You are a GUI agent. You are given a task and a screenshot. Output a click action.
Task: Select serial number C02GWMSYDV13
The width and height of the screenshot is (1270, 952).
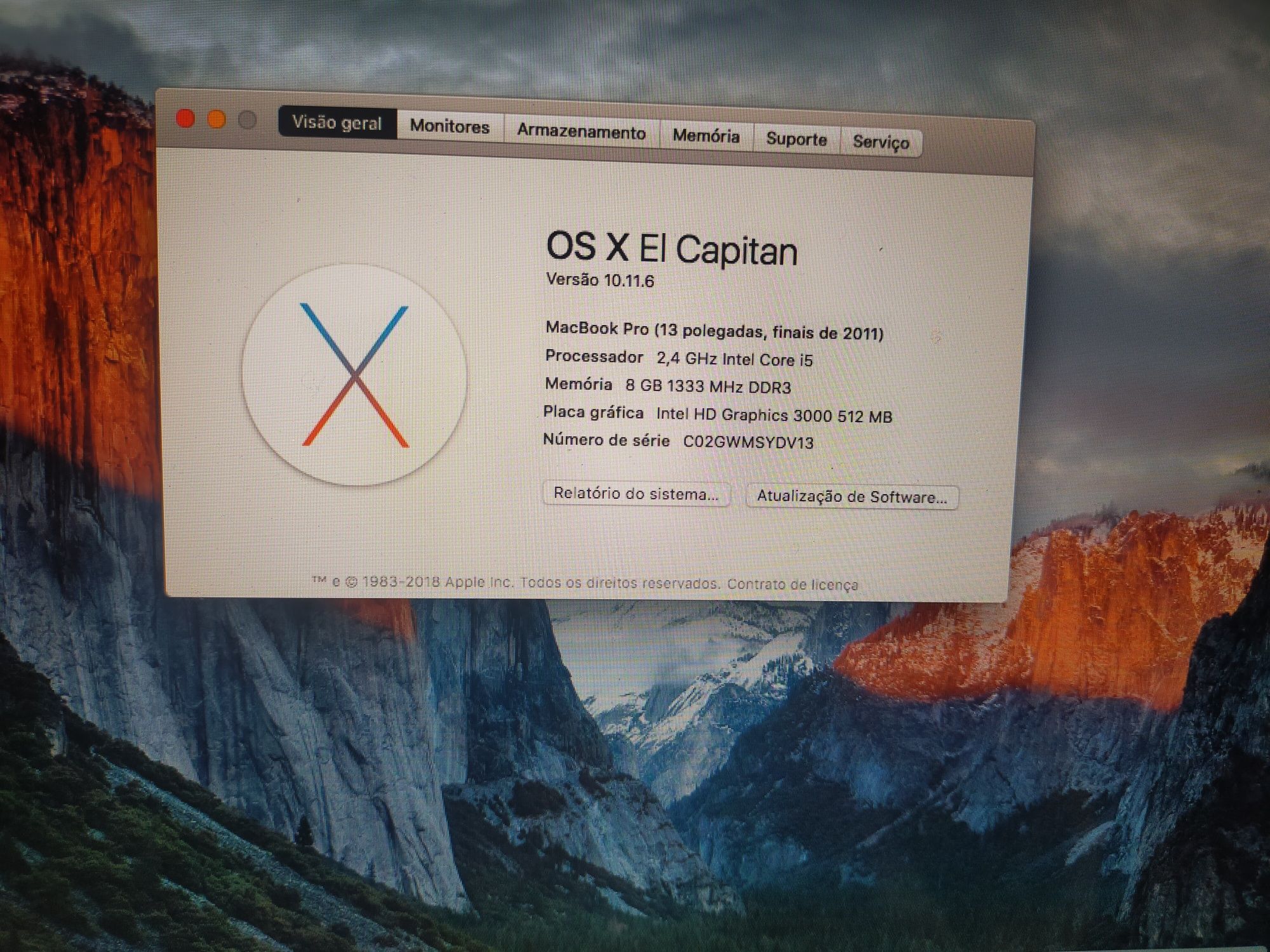(748, 442)
